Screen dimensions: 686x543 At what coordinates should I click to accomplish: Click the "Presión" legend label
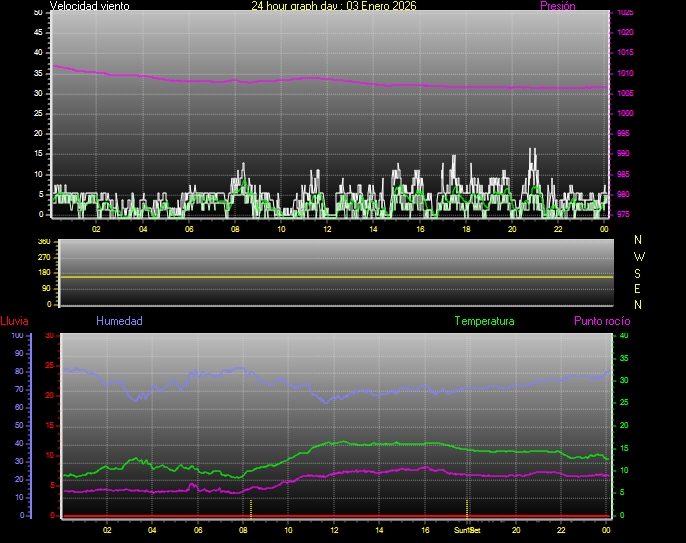pyautogui.click(x=558, y=6)
